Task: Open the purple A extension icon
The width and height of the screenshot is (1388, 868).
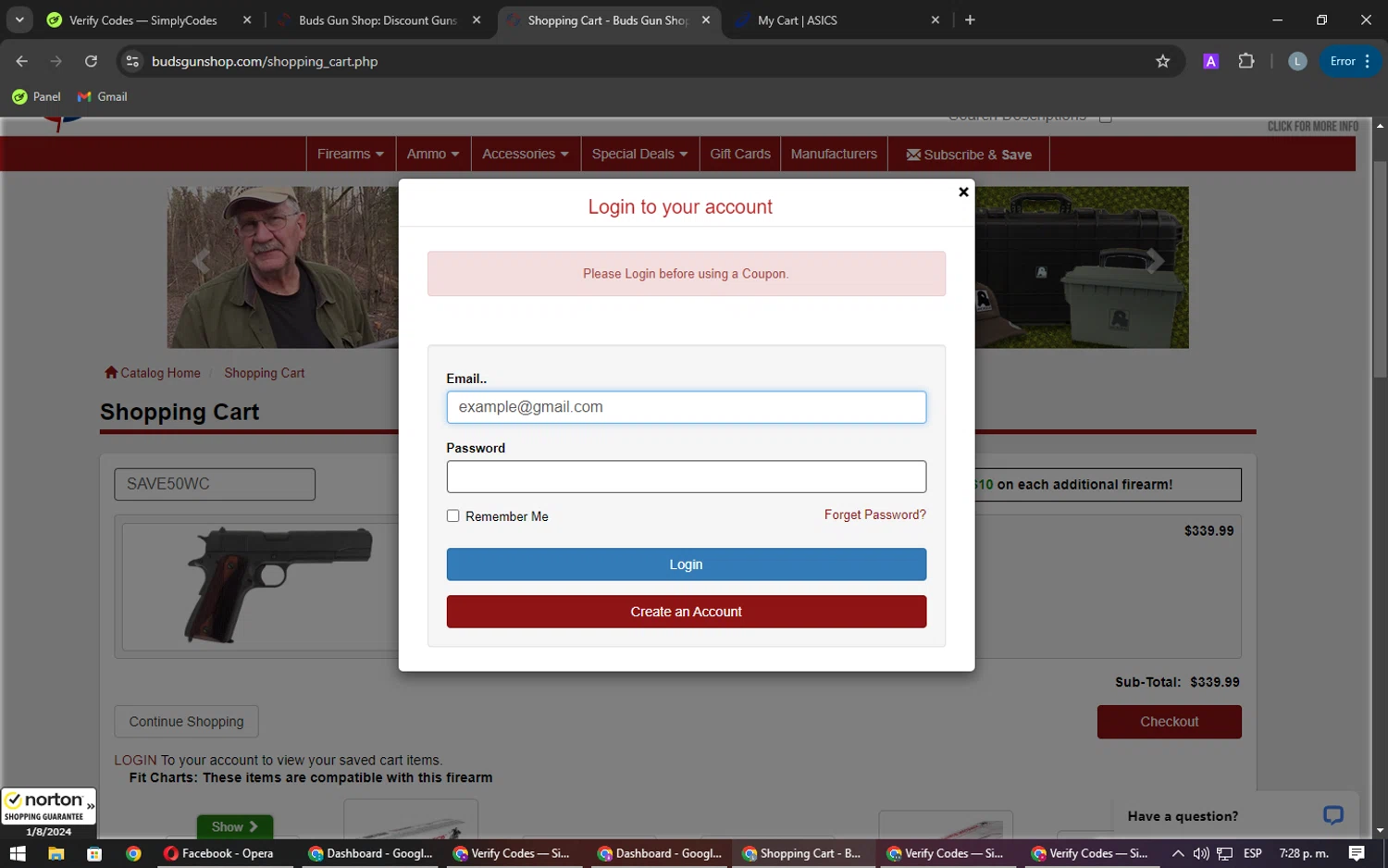Action: [1210, 61]
